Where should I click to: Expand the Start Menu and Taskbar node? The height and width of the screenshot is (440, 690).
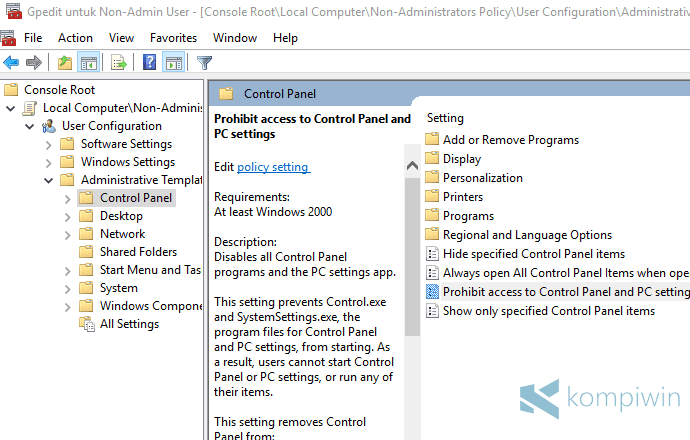pos(67,271)
